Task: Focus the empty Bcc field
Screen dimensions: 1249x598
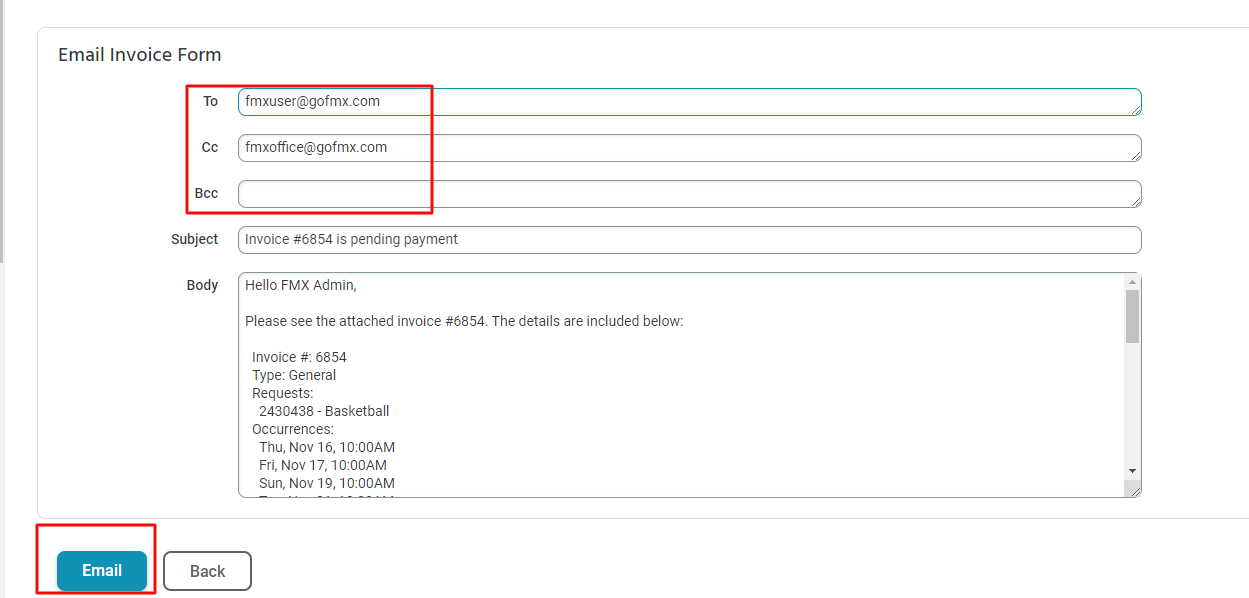Action: point(688,194)
